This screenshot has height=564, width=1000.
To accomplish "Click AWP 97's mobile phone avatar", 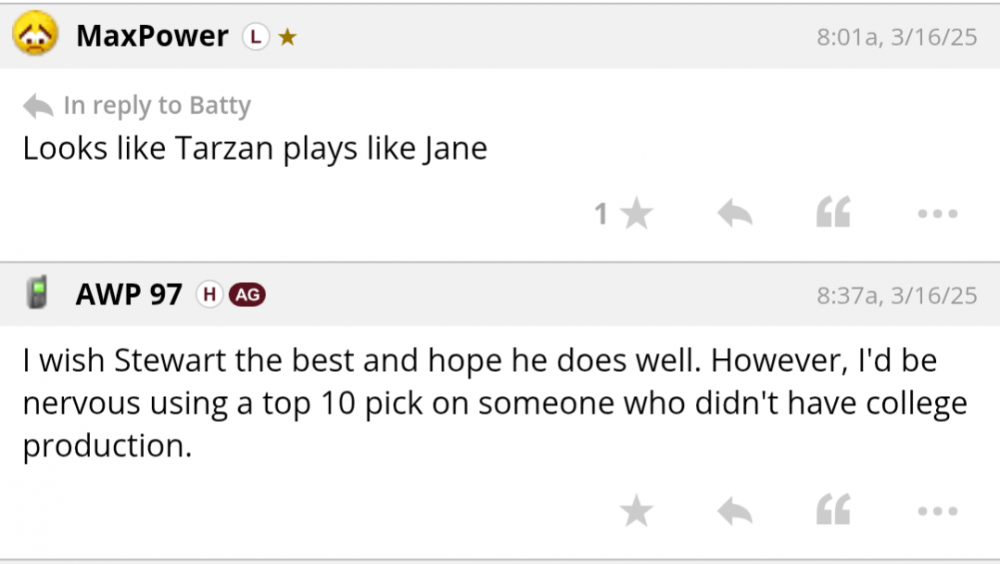I will pyautogui.click(x=38, y=293).
